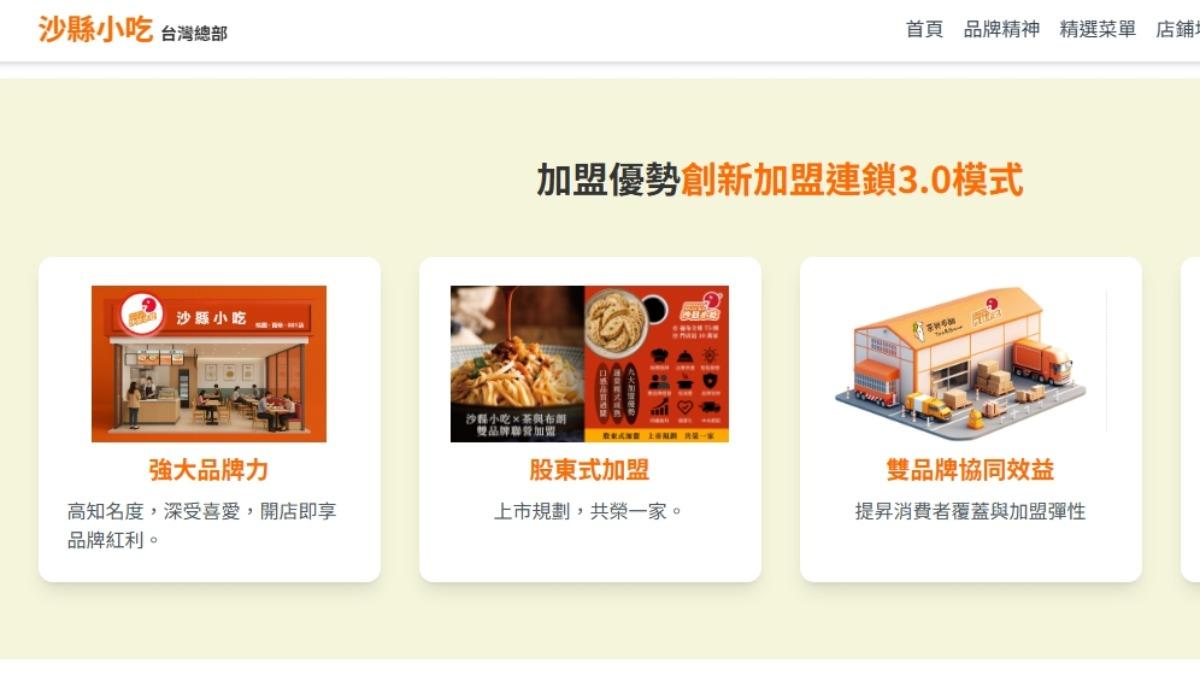Click the partially visible fourth card
The image size is (1200, 675).
(1190, 419)
